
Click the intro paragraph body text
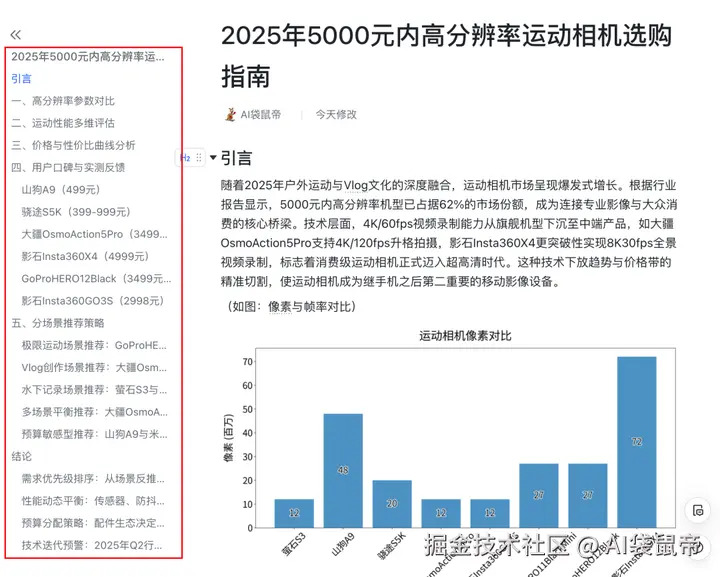tap(449, 233)
